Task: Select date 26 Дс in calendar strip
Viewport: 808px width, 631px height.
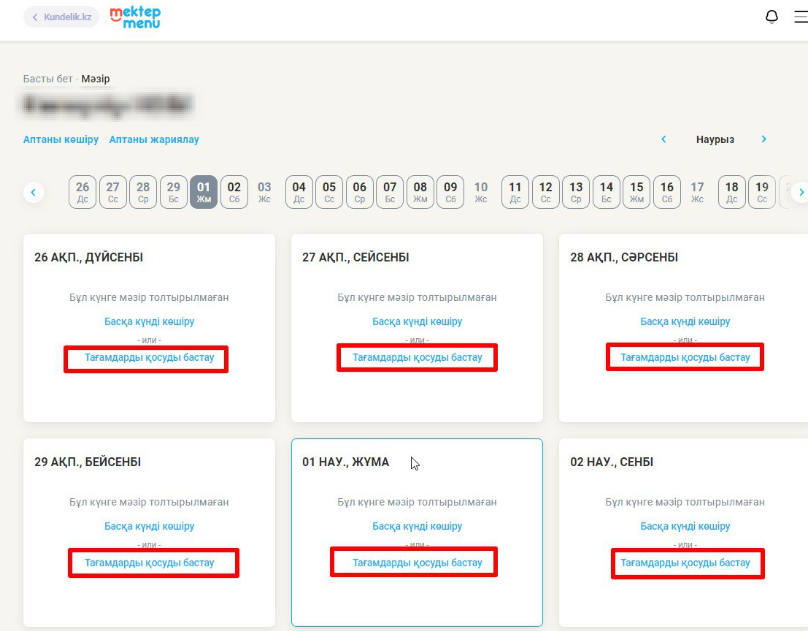Action: 82,191
